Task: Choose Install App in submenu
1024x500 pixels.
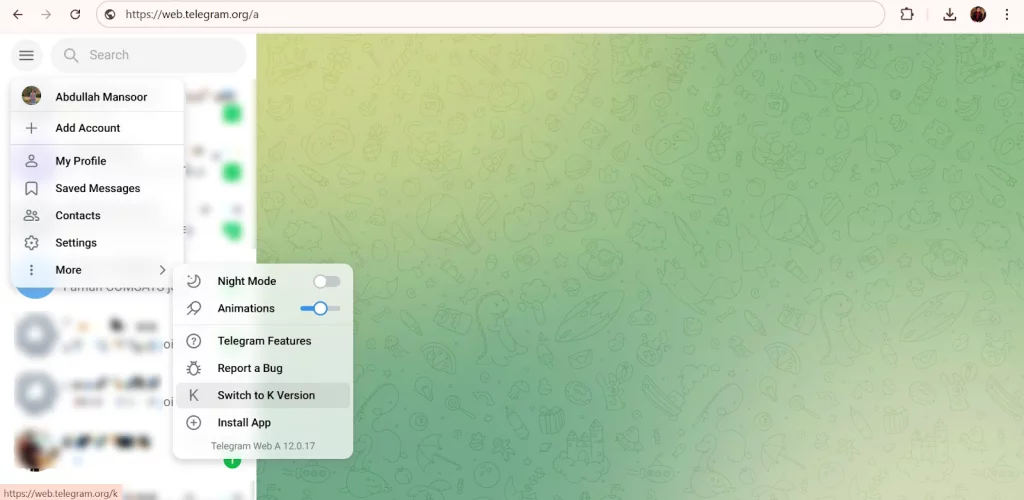Action: pyautogui.click(x=263, y=423)
